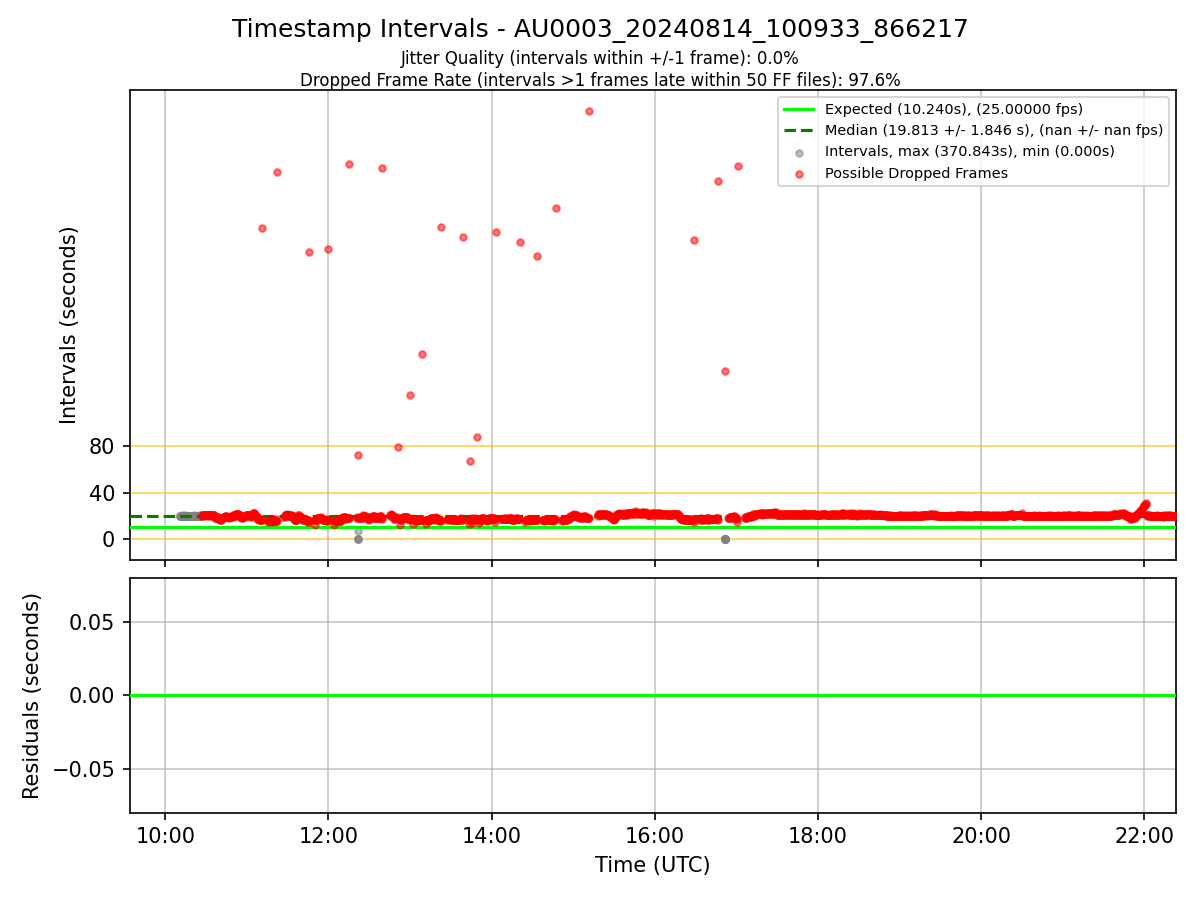Click the plot title "Timestamp Intervals - AU0003_20240814_100933_866217"

coord(600,29)
